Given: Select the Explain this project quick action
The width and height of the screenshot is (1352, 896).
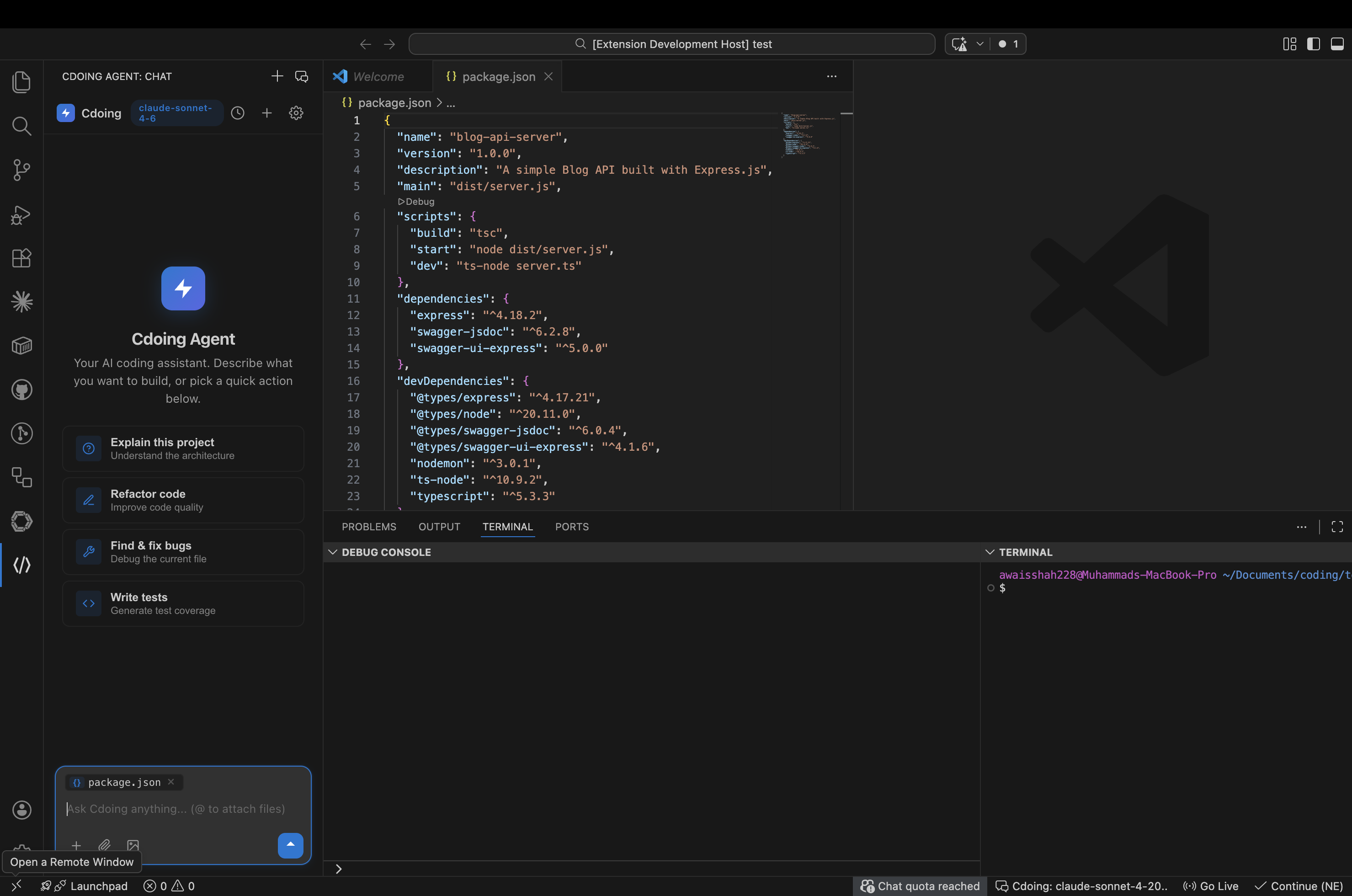Looking at the screenshot, I should [183, 448].
